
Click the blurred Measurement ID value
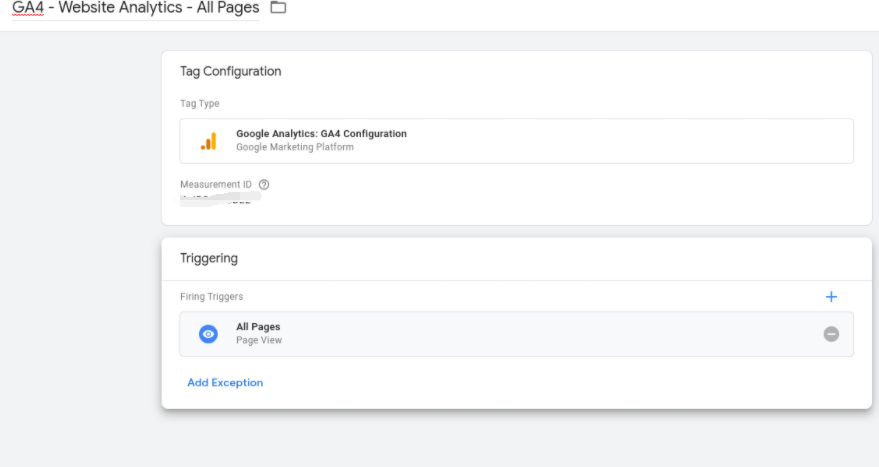coord(220,198)
